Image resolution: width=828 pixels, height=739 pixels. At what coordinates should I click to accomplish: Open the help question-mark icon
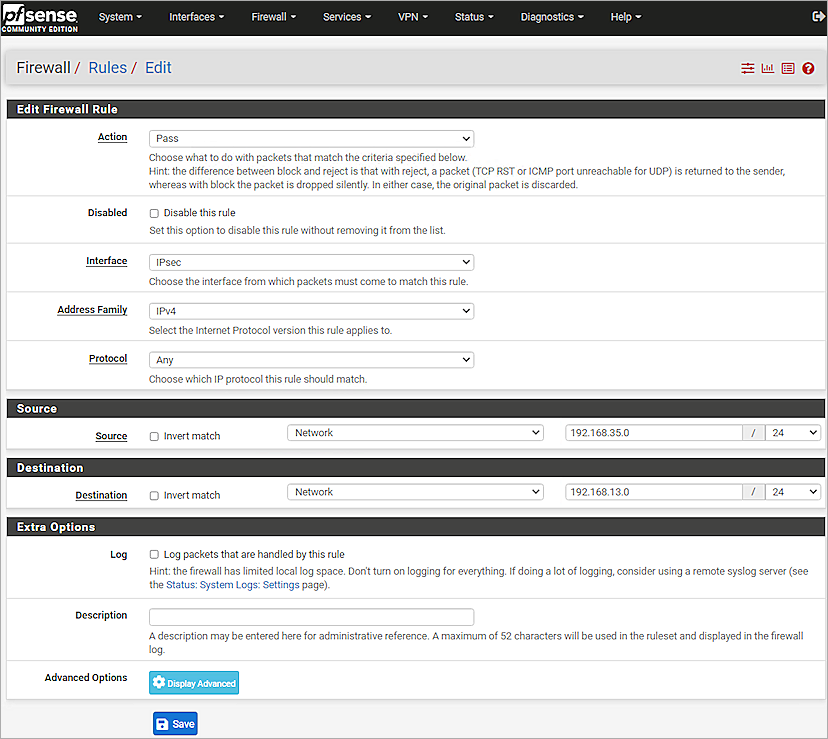(808, 68)
